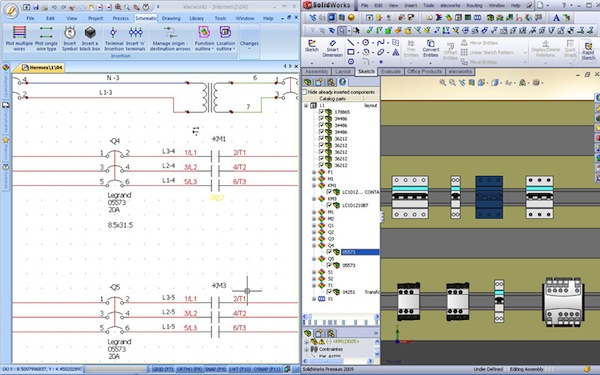Select highlighted 05573 part under Q4
The height and width of the screenshot is (375, 600).
(x=360, y=252)
